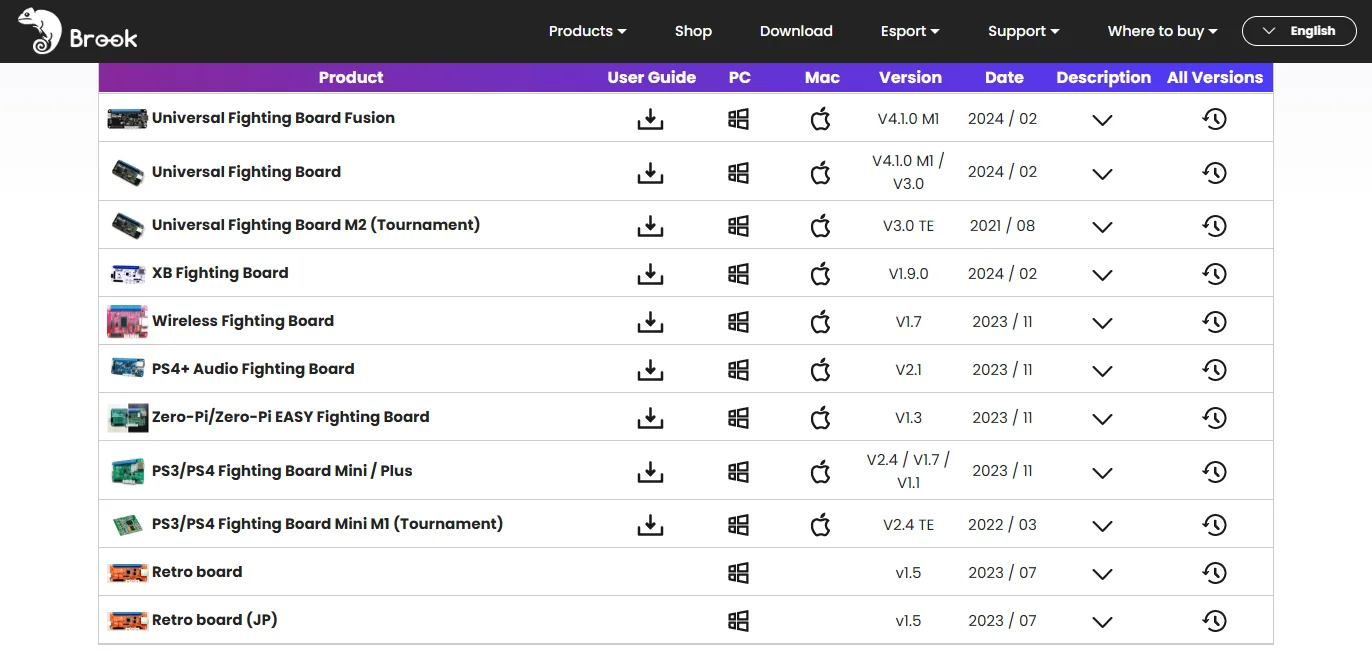Viewport: 1372px width, 668px height.
Task: View all versions of Retro board (JP)
Action: [1214, 620]
